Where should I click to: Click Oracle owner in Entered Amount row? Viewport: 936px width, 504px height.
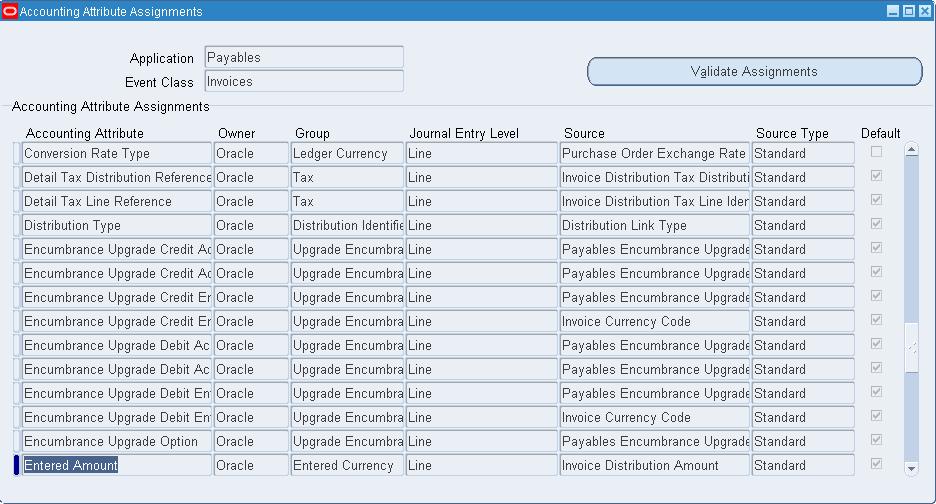click(251, 465)
